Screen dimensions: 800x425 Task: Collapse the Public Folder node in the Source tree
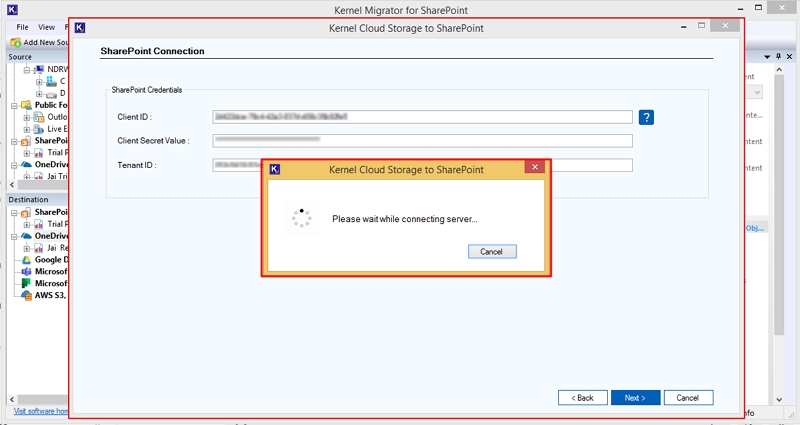[x=14, y=106]
